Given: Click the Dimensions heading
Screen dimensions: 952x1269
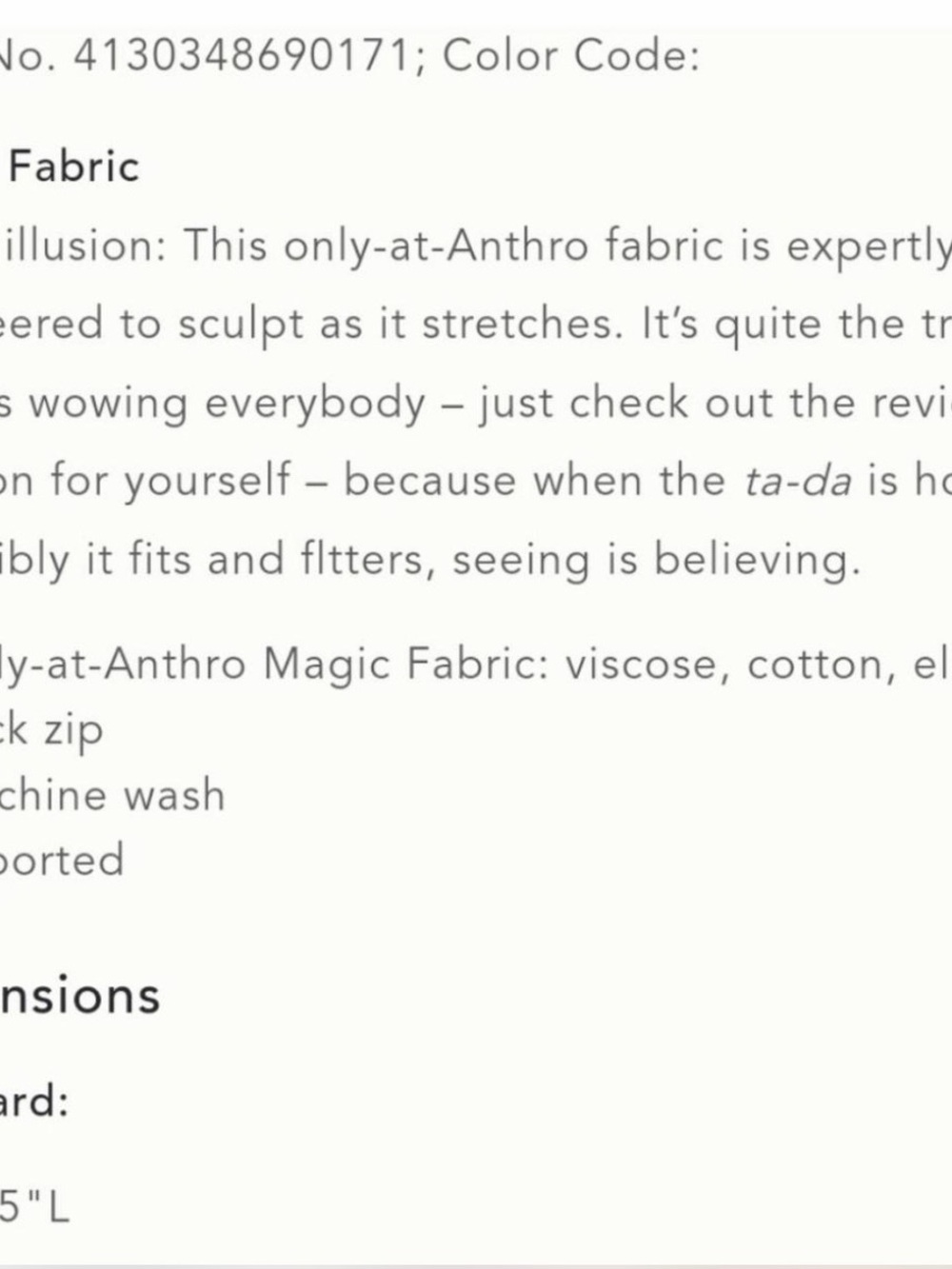Looking at the screenshot, I should pos(80,997).
